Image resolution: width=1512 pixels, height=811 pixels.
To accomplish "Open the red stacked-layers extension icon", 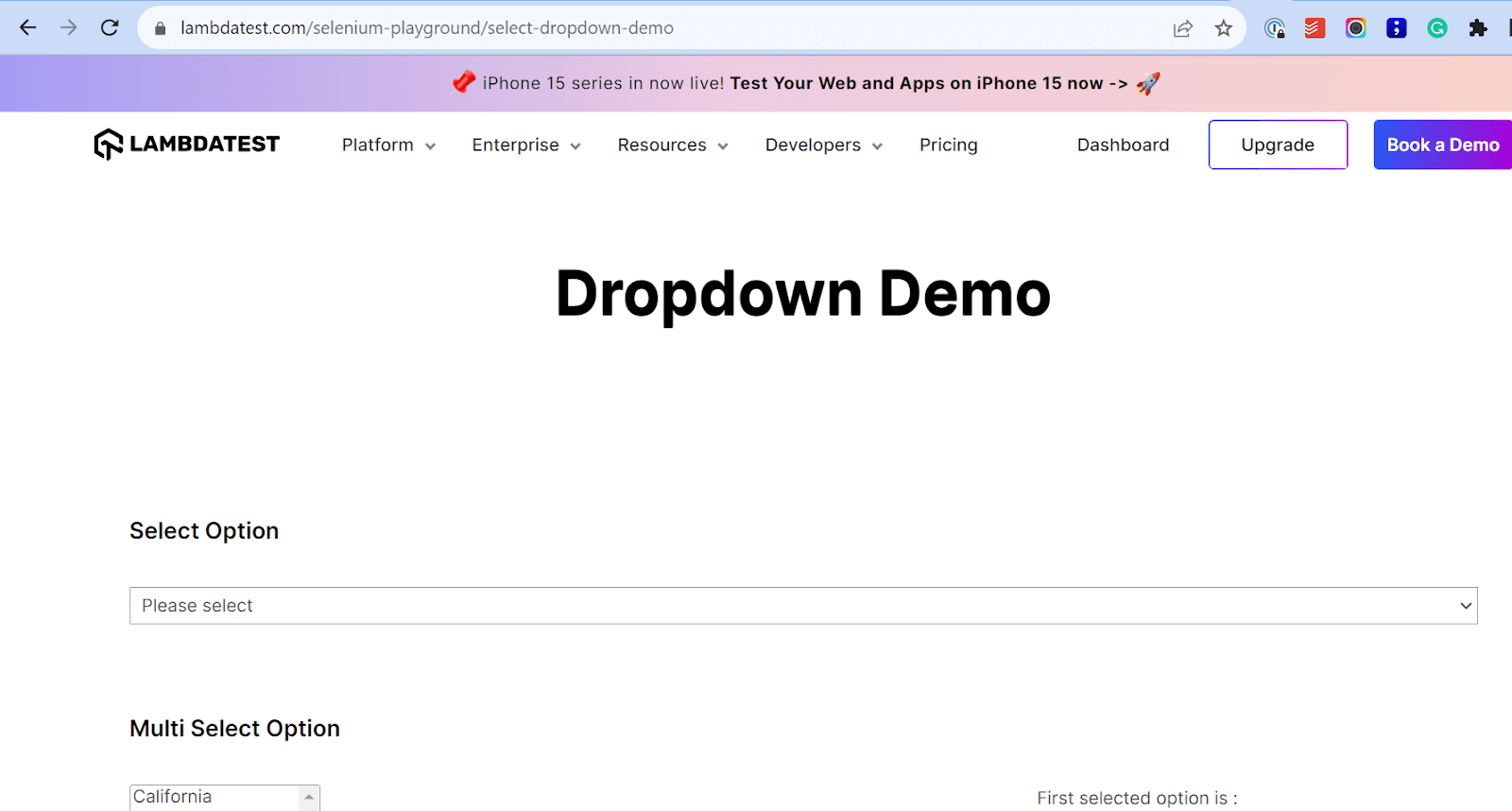I will coord(1314,28).
